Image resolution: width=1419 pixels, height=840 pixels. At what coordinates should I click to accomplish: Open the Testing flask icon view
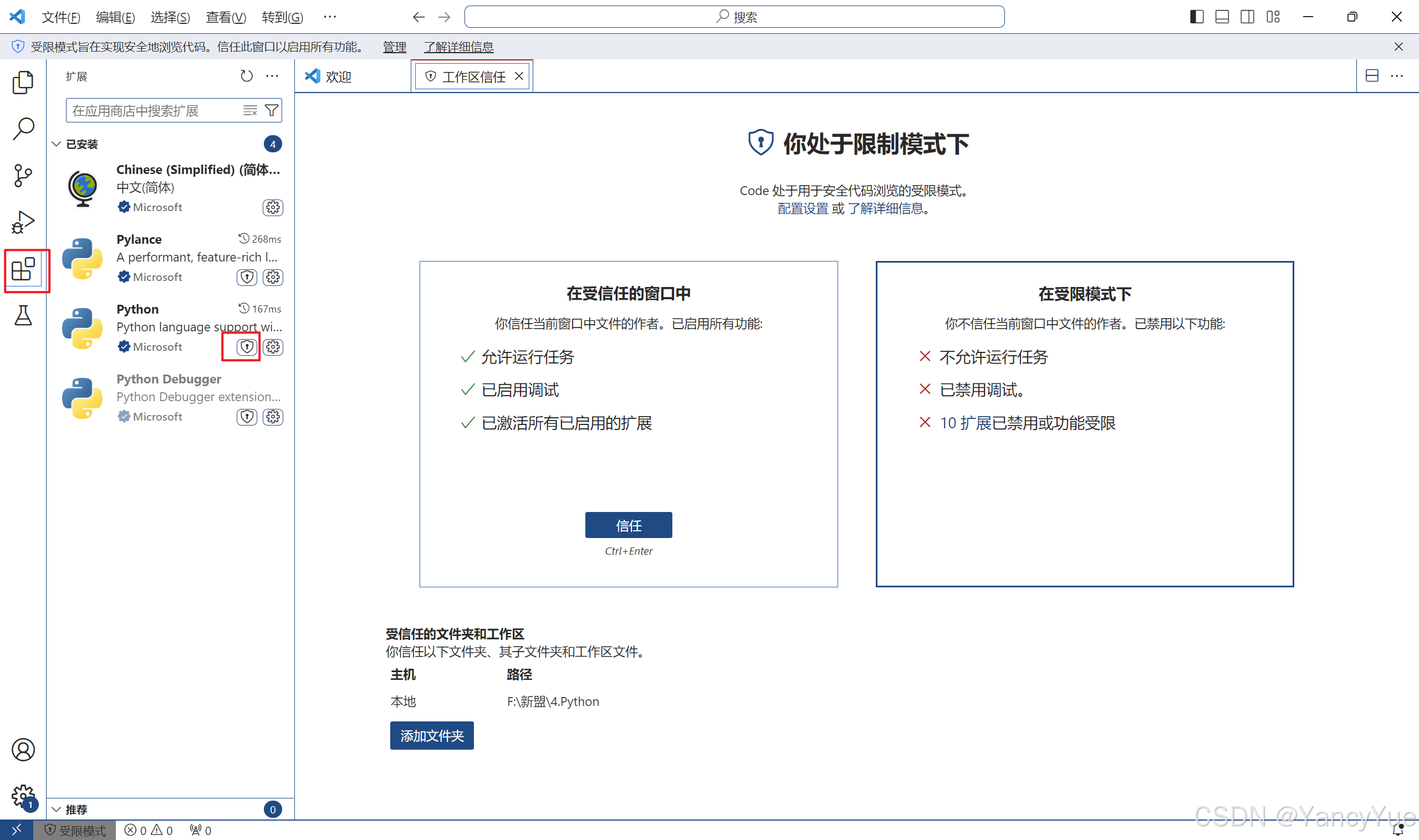tap(23, 316)
